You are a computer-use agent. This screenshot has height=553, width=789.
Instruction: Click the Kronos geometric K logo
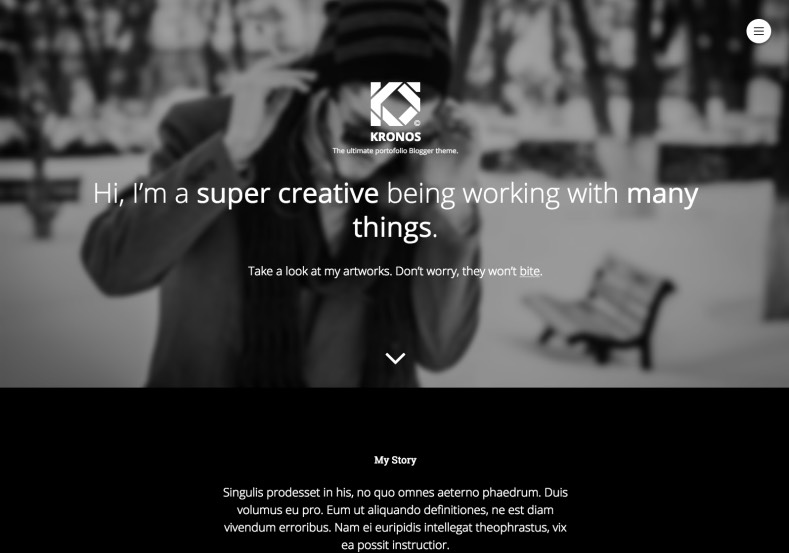tap(395, 104)
